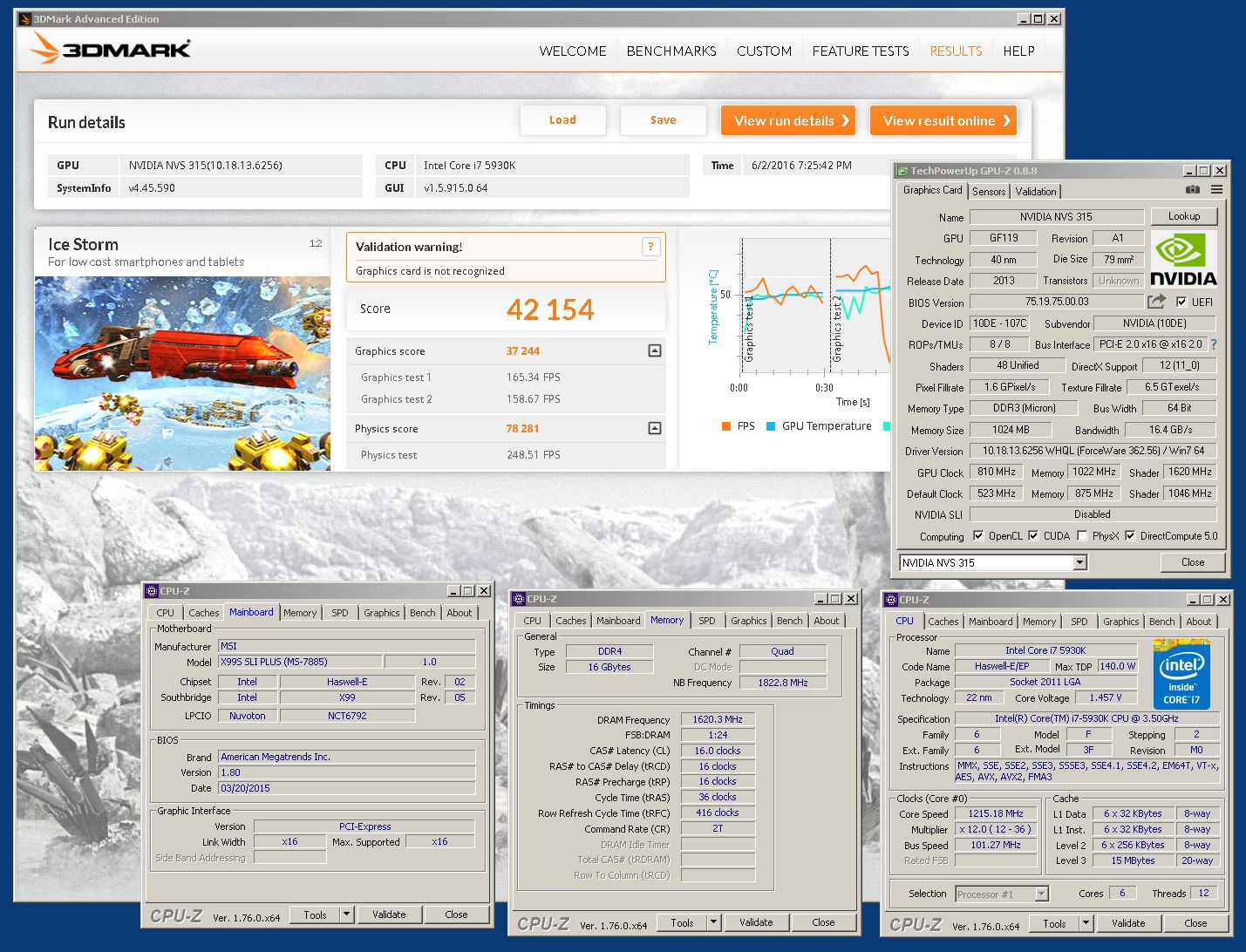
Task: Toggle the PhysX checkbox
Action: [x=1082, y=535]
